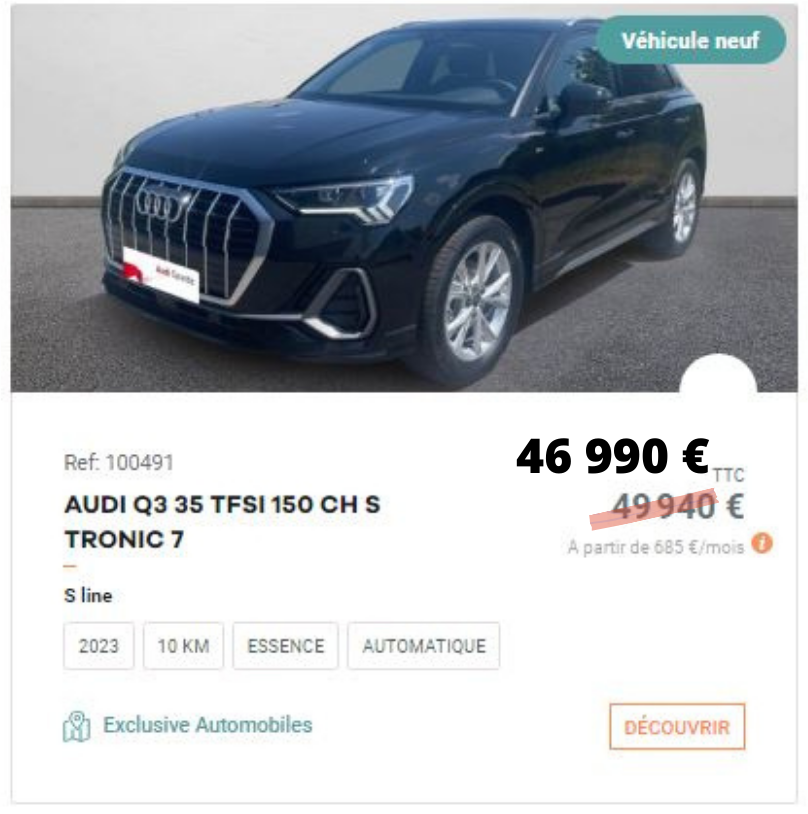Click the À partir de 685 €/mois text

656,547
